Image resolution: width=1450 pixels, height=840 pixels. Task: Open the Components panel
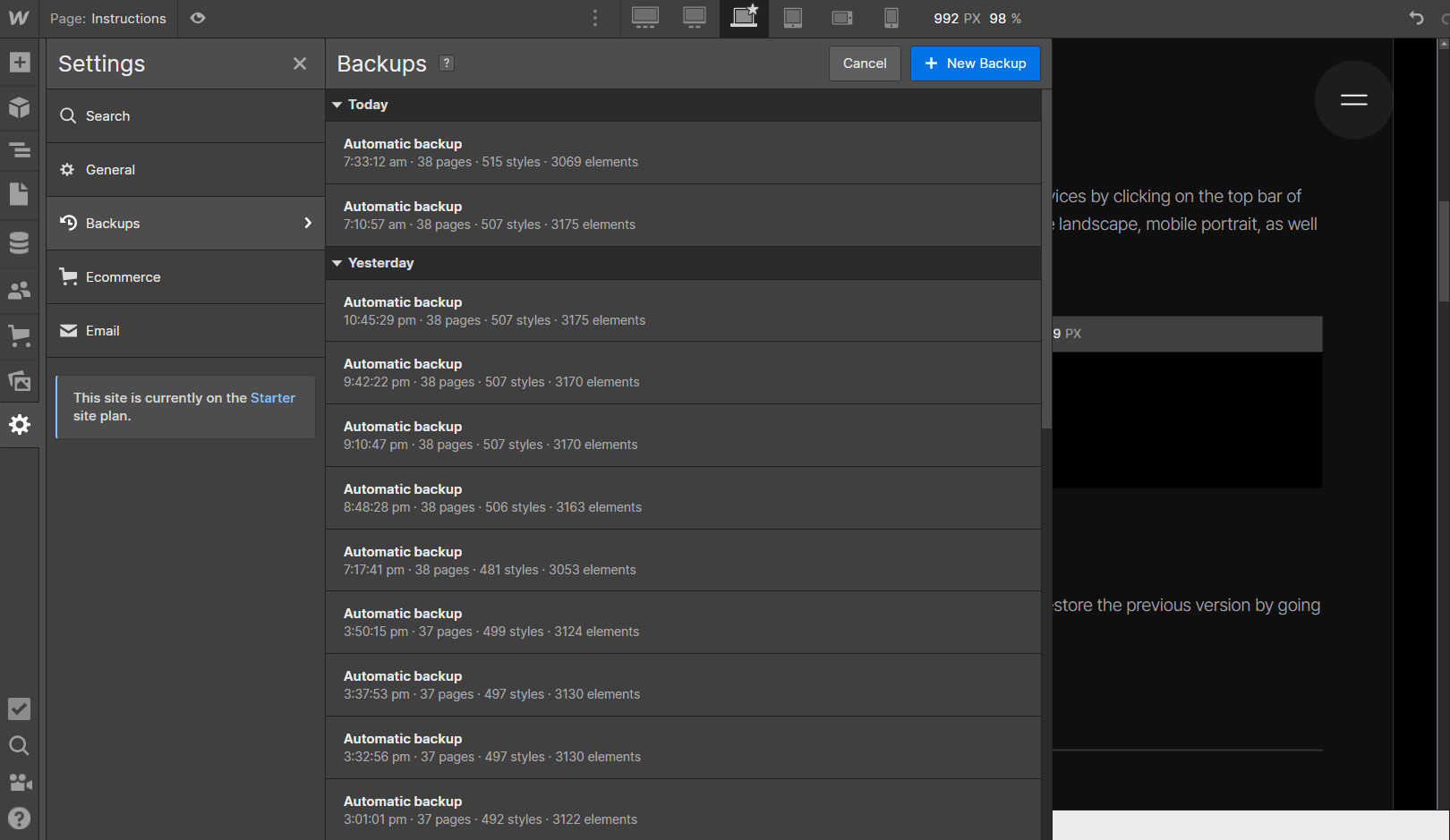[x=20, y=107]
